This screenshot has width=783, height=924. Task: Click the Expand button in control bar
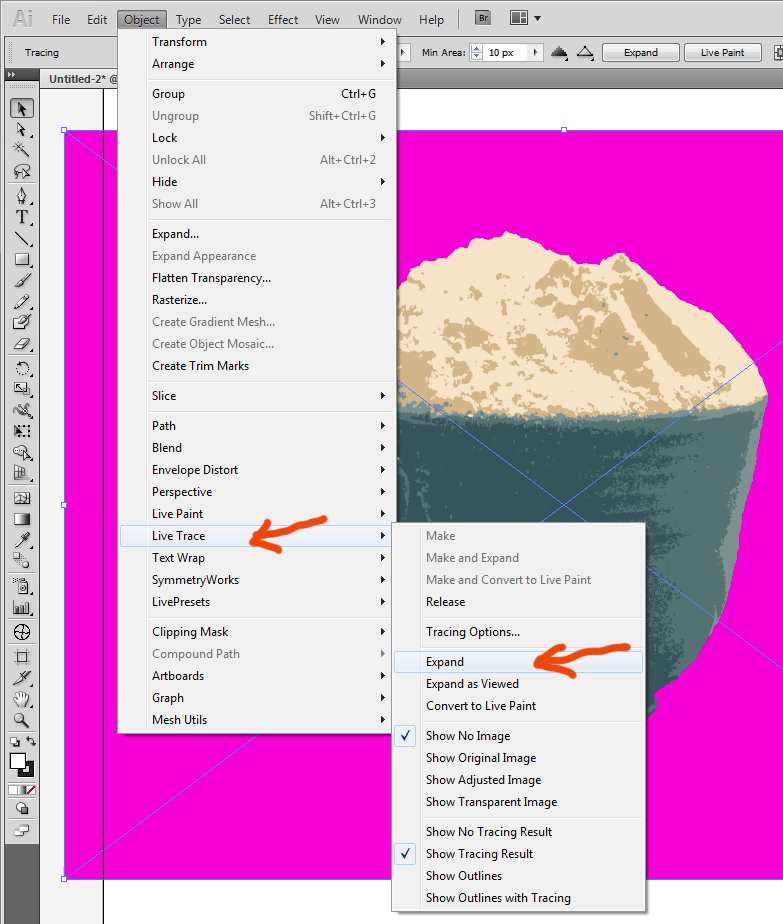coord(641,53)
